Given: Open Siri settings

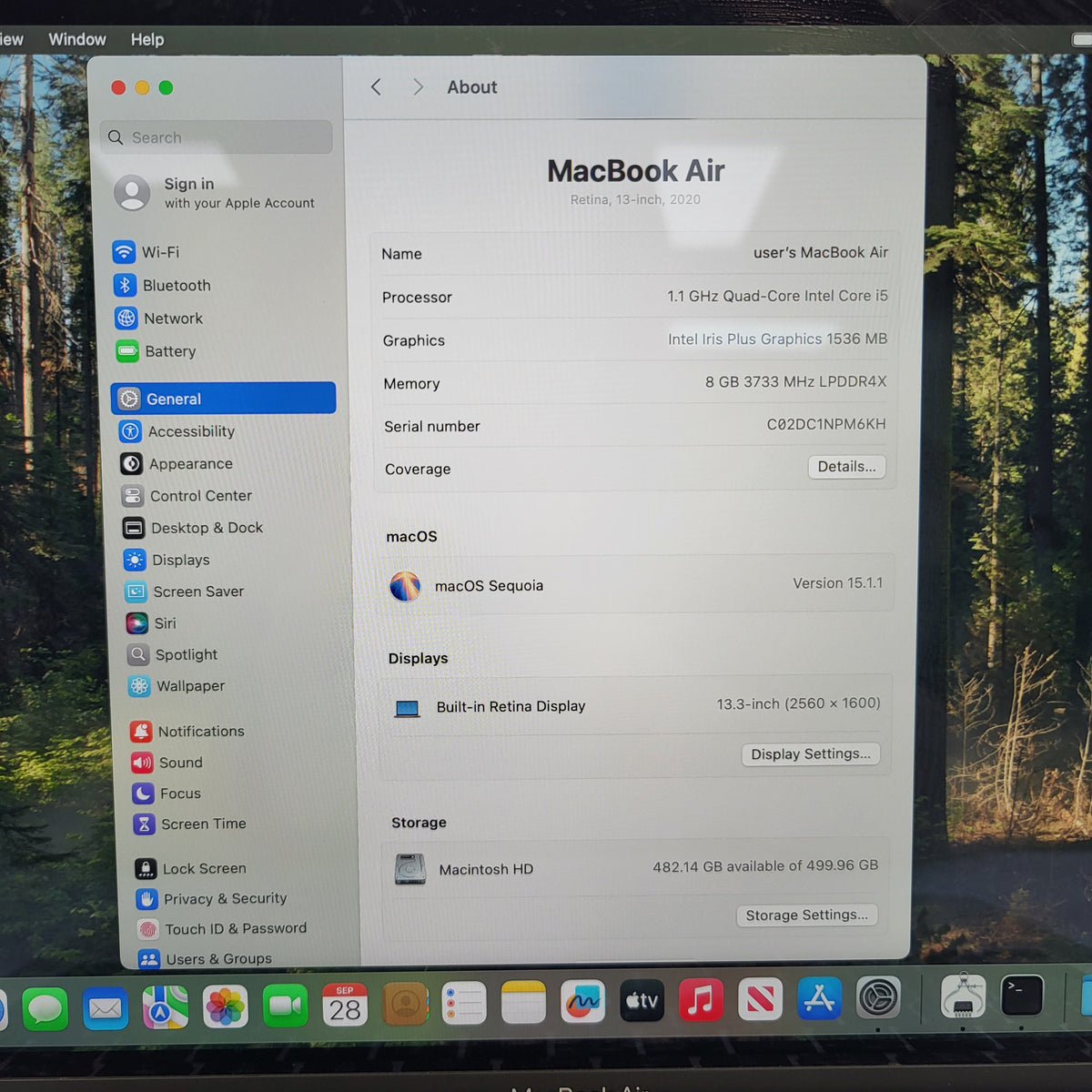Looking at the screenshot, I should point(151,623).
